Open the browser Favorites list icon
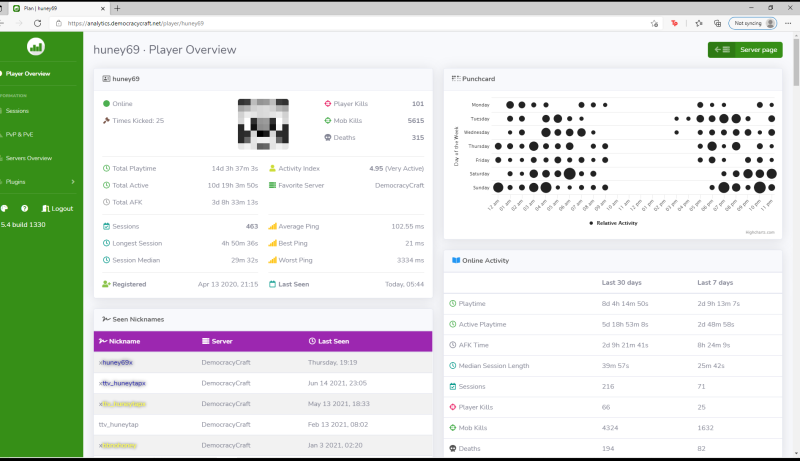Image resolution: width=800 pixels, height=461 pixels. (x=699, y=23)
